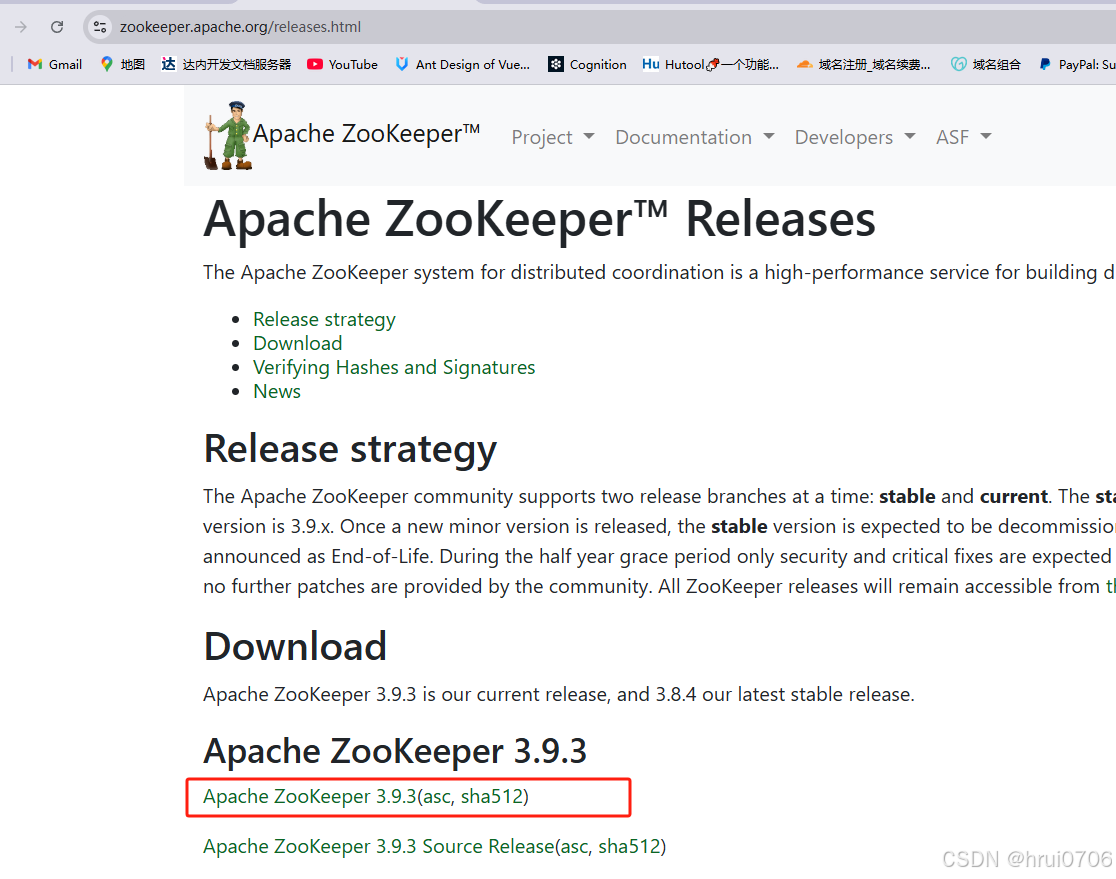Expand the Documentation dropdown menu
Viewport: 1116px width, 879px height.
click(694, 137)
